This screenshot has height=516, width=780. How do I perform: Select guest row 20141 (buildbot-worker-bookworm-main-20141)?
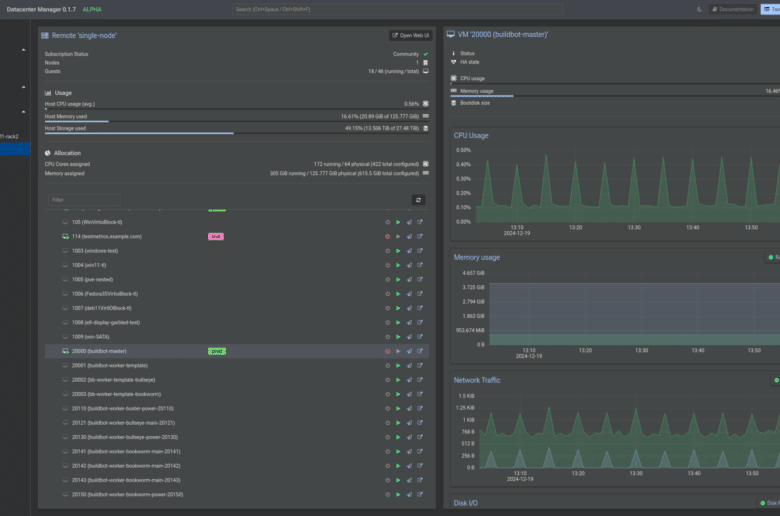[x=237, y=452]
